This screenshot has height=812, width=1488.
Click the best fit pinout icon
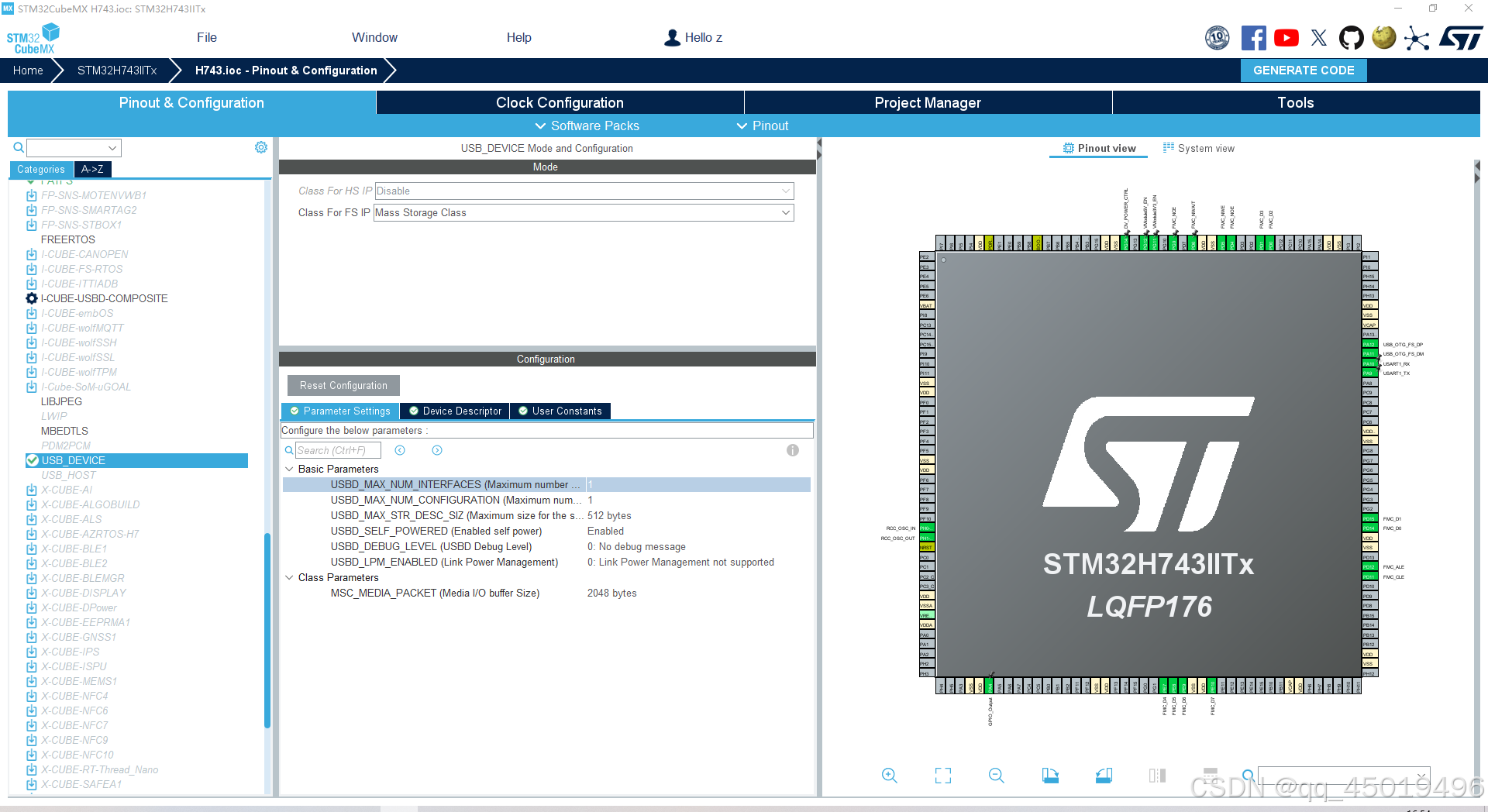click(x=942, y=775)
